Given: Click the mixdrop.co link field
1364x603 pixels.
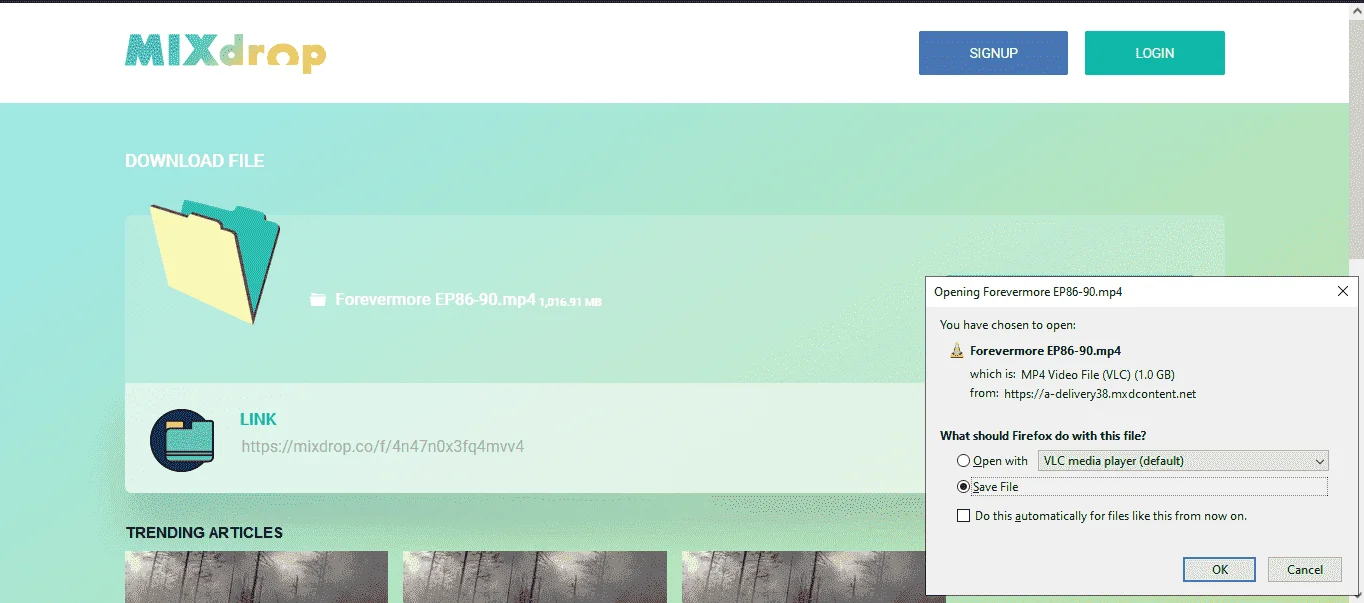Looking at the screenshot, I should 383,446.
